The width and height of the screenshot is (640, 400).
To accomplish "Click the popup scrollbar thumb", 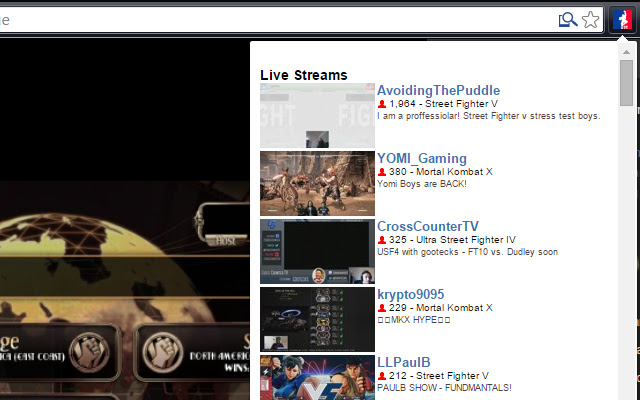I will 626,83.
